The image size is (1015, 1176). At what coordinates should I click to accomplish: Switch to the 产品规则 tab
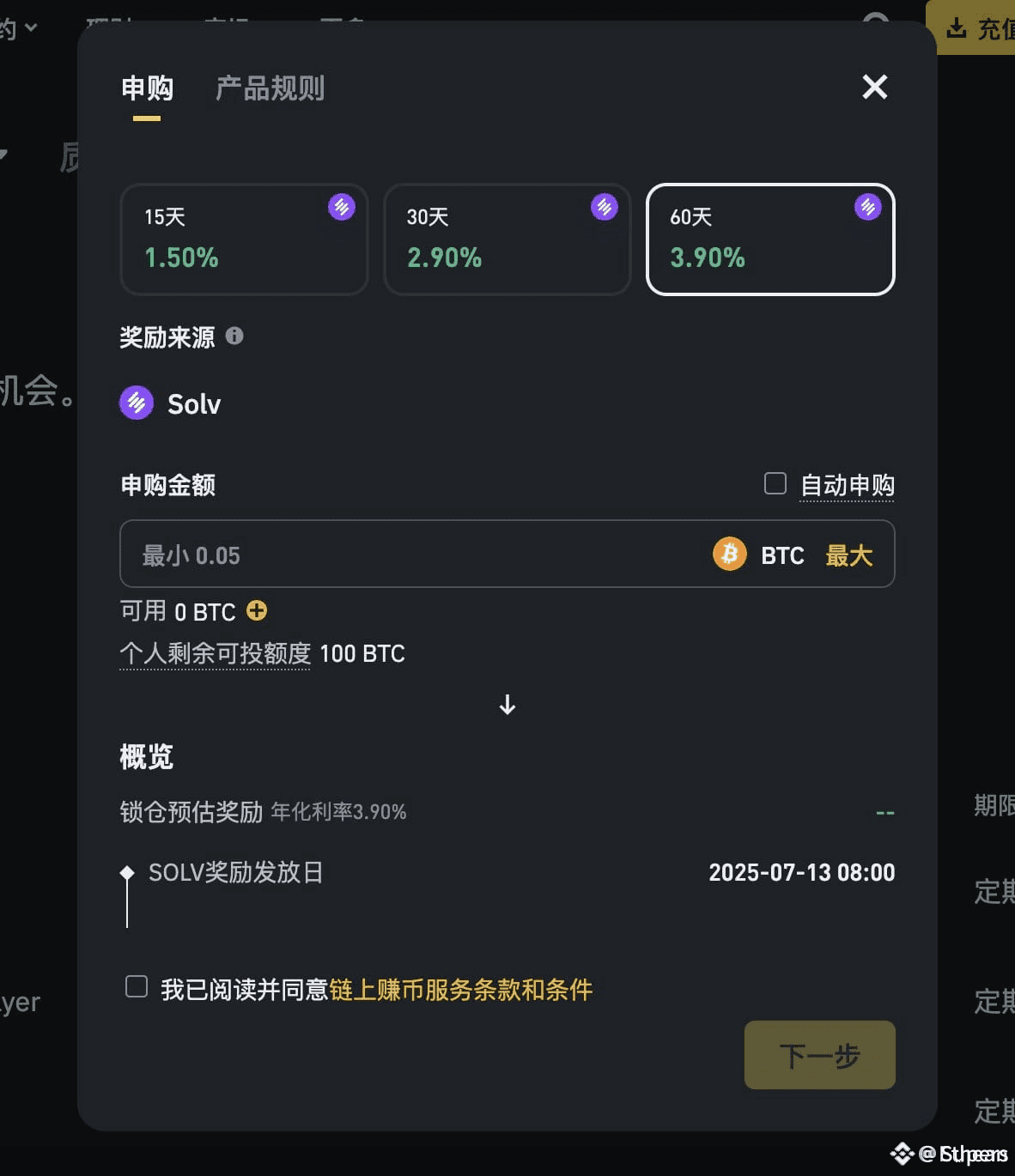pos(270,88)
